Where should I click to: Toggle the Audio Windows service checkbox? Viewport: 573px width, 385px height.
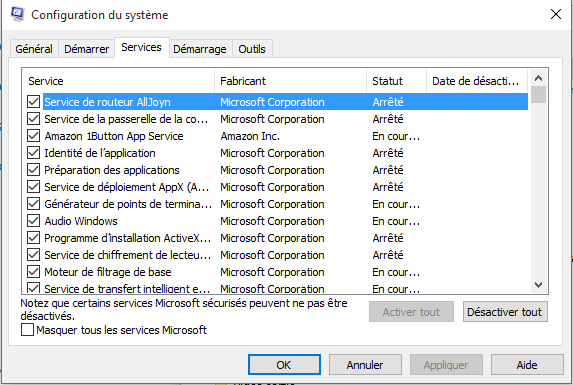click(33, 221)
